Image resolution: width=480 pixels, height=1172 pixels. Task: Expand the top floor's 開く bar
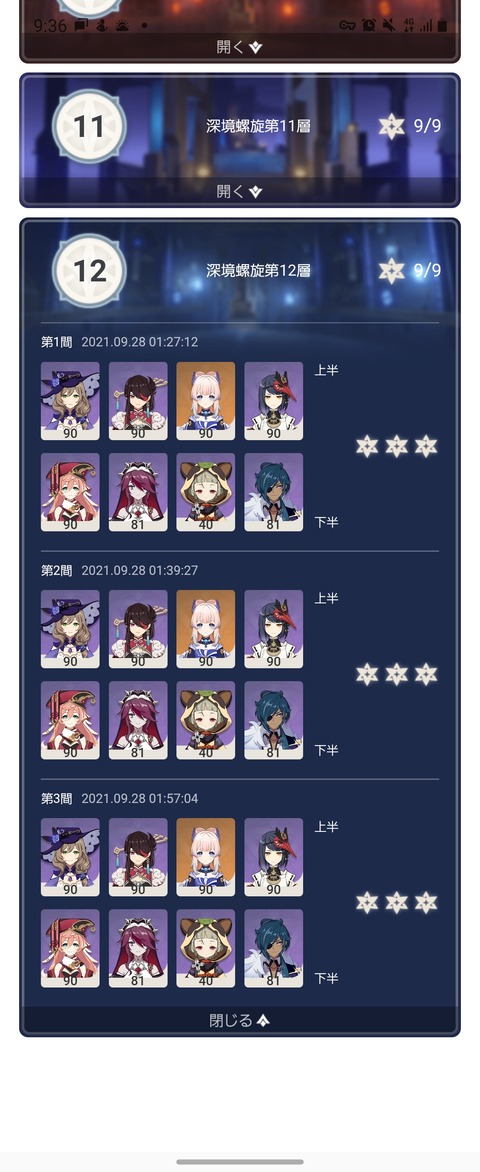click(x=239, y=46)
